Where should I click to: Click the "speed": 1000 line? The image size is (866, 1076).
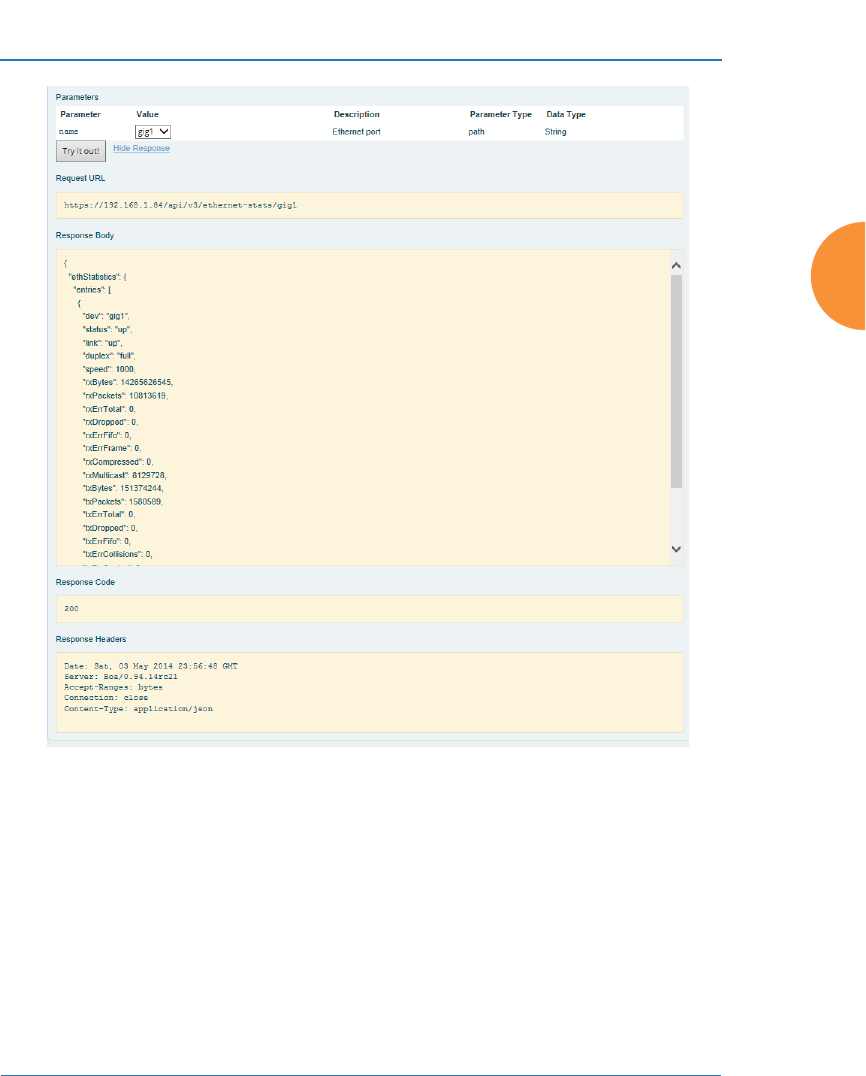tap(109, 369)
